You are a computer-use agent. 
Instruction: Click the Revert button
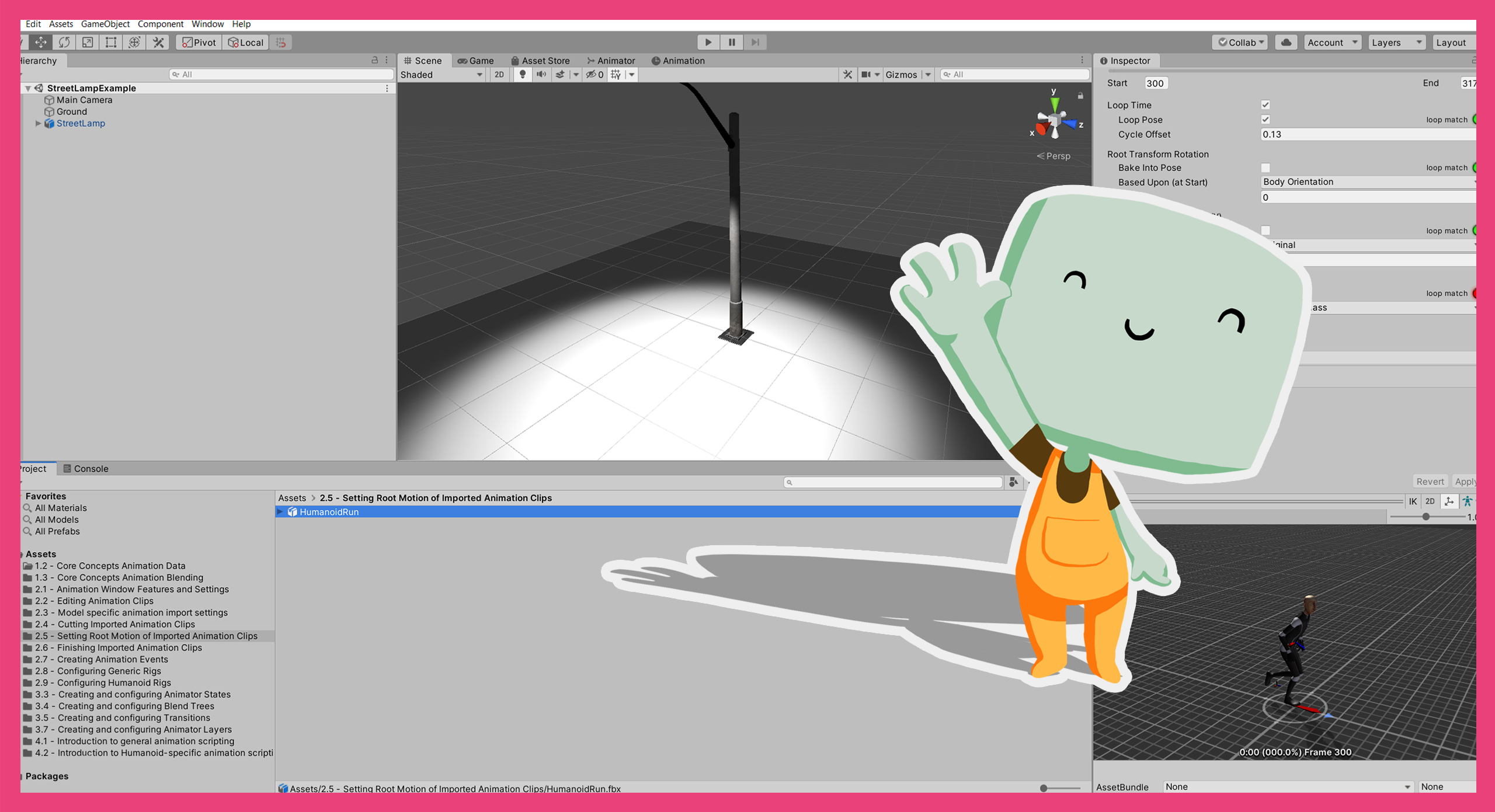1430,482
